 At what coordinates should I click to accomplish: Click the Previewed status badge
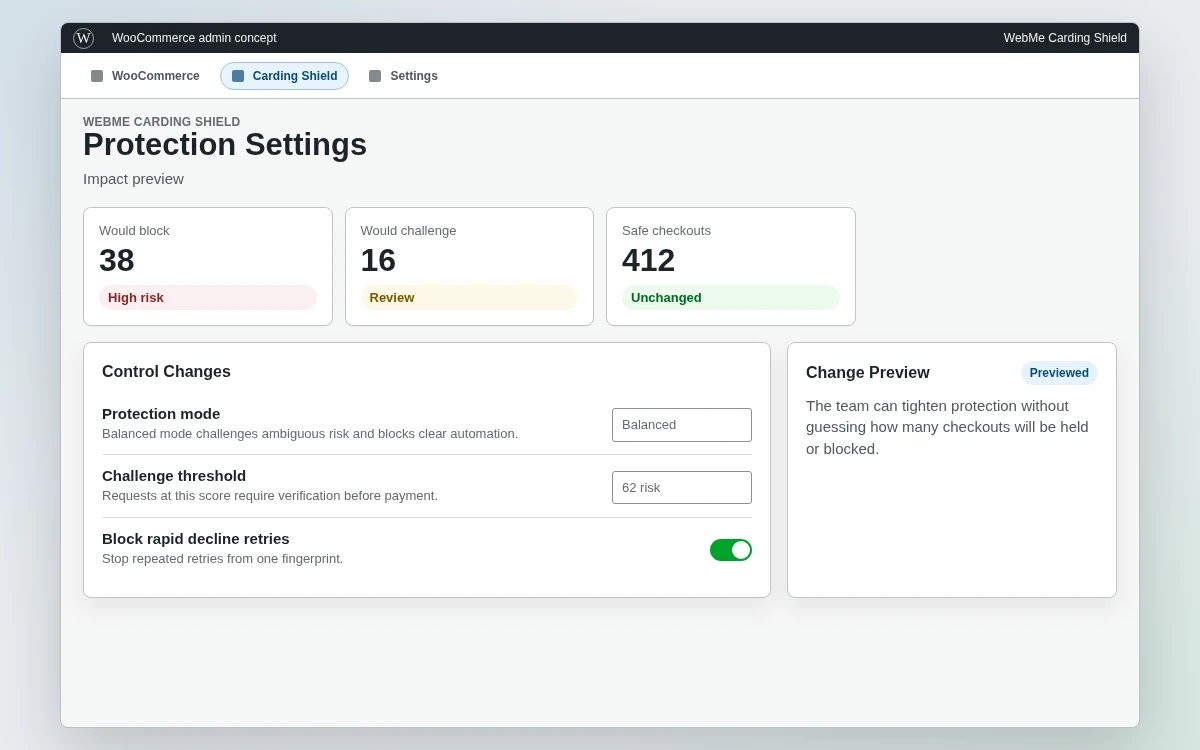(x=1059, y=373)
